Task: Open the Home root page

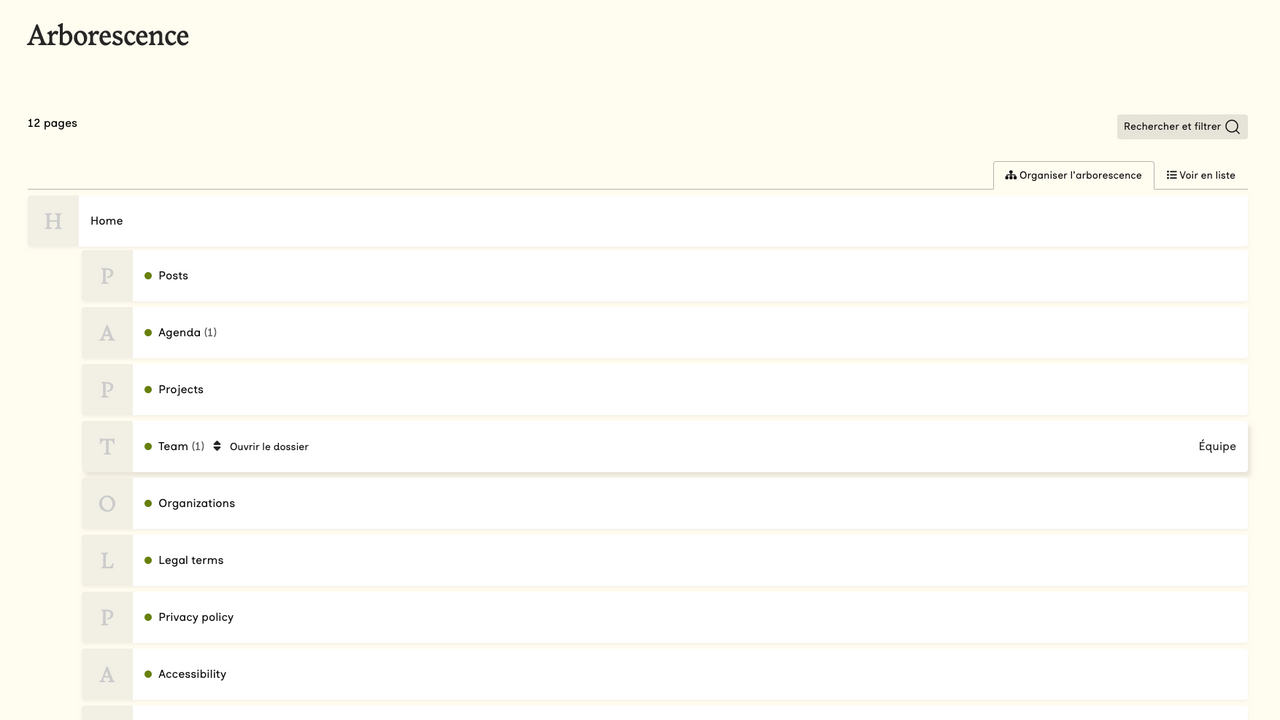Action: coord(107,221)
